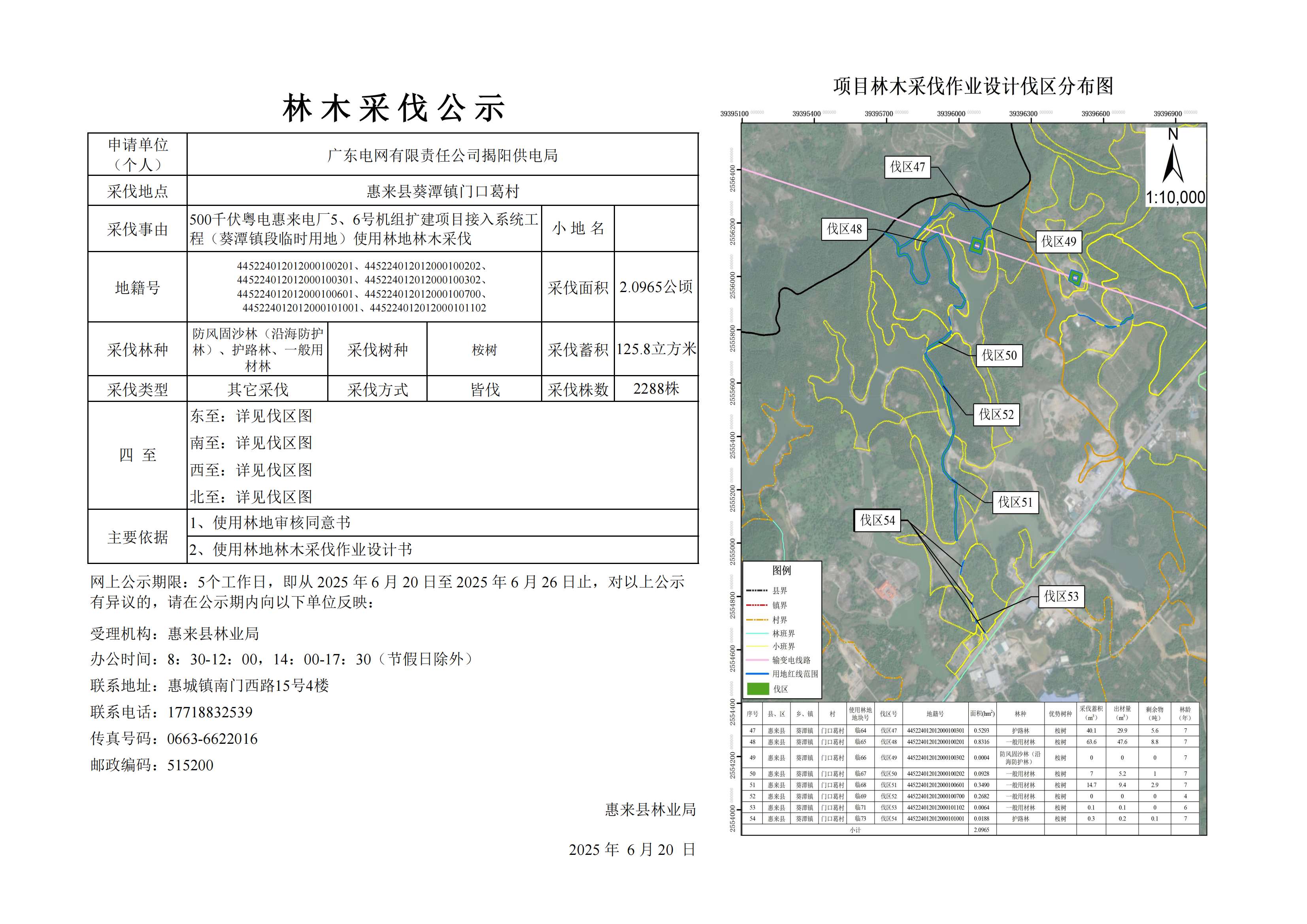
Task: Click the fax number 0663-6622016
Action: [212, 739]
